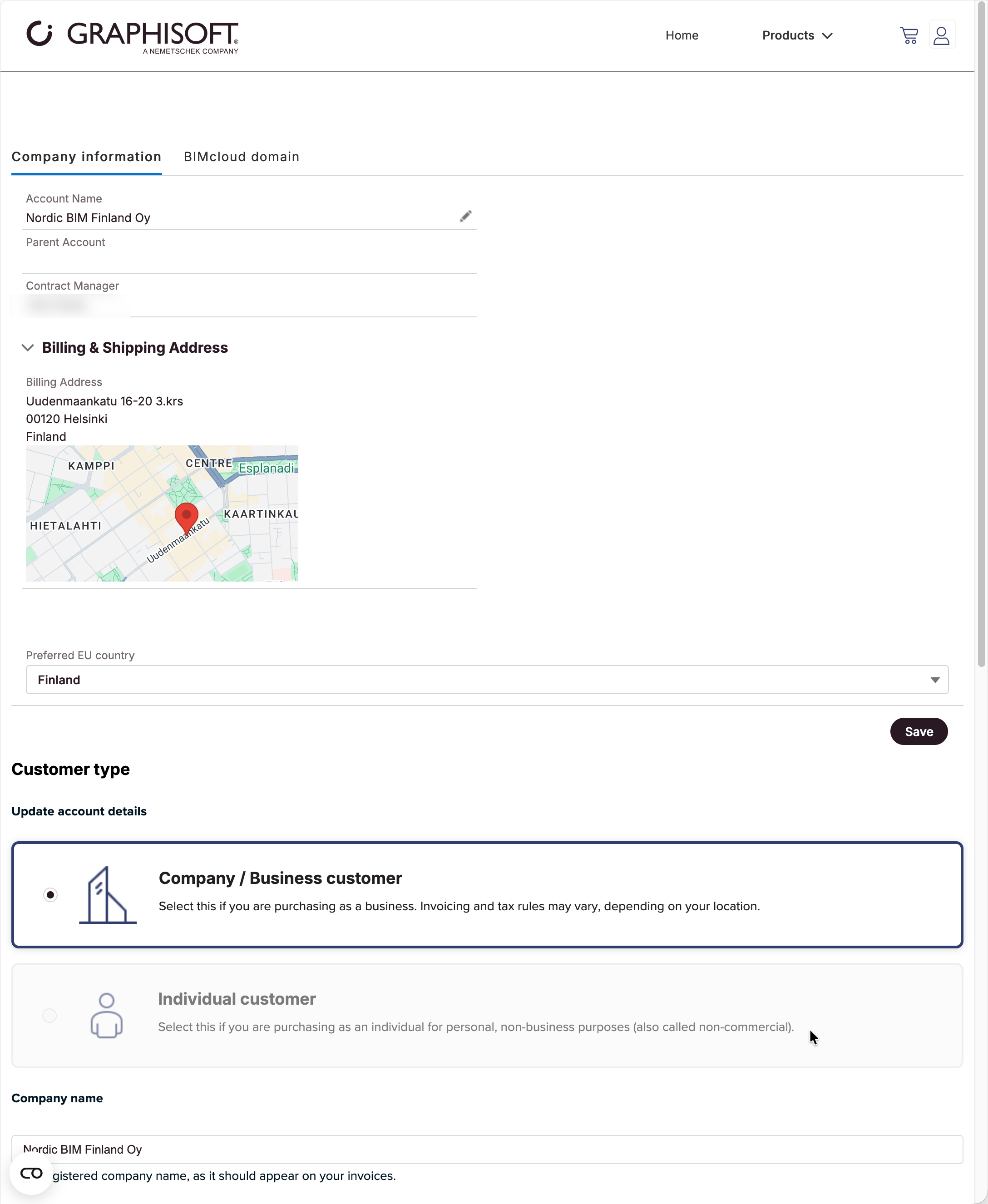Open the user profile icon

(x=941, y=35)
